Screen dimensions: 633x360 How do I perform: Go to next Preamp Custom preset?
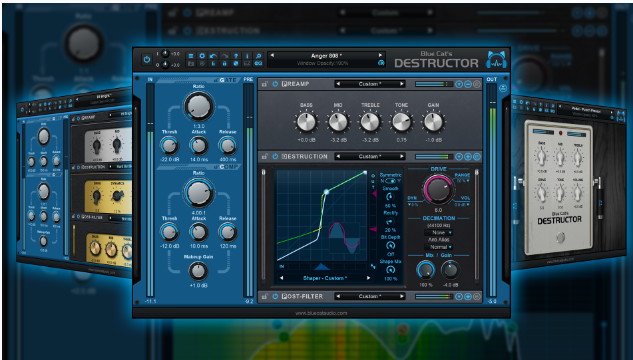(402, 84)
